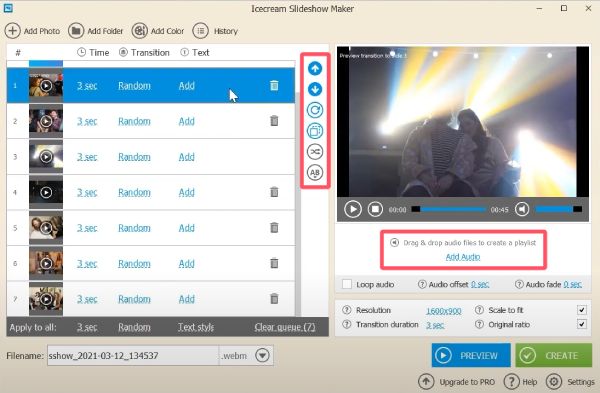Open the Add Folder option
Image resolution: width=600 pixels, height=393 pixels.
(96, 31)
